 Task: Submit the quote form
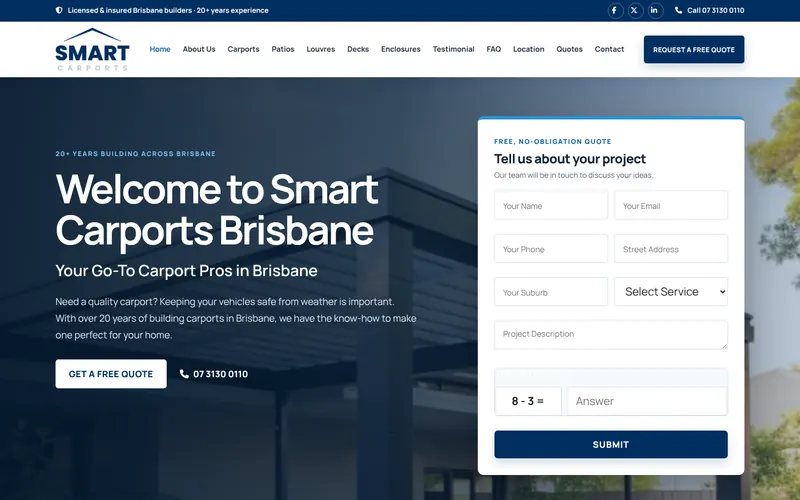pos(611,444)
